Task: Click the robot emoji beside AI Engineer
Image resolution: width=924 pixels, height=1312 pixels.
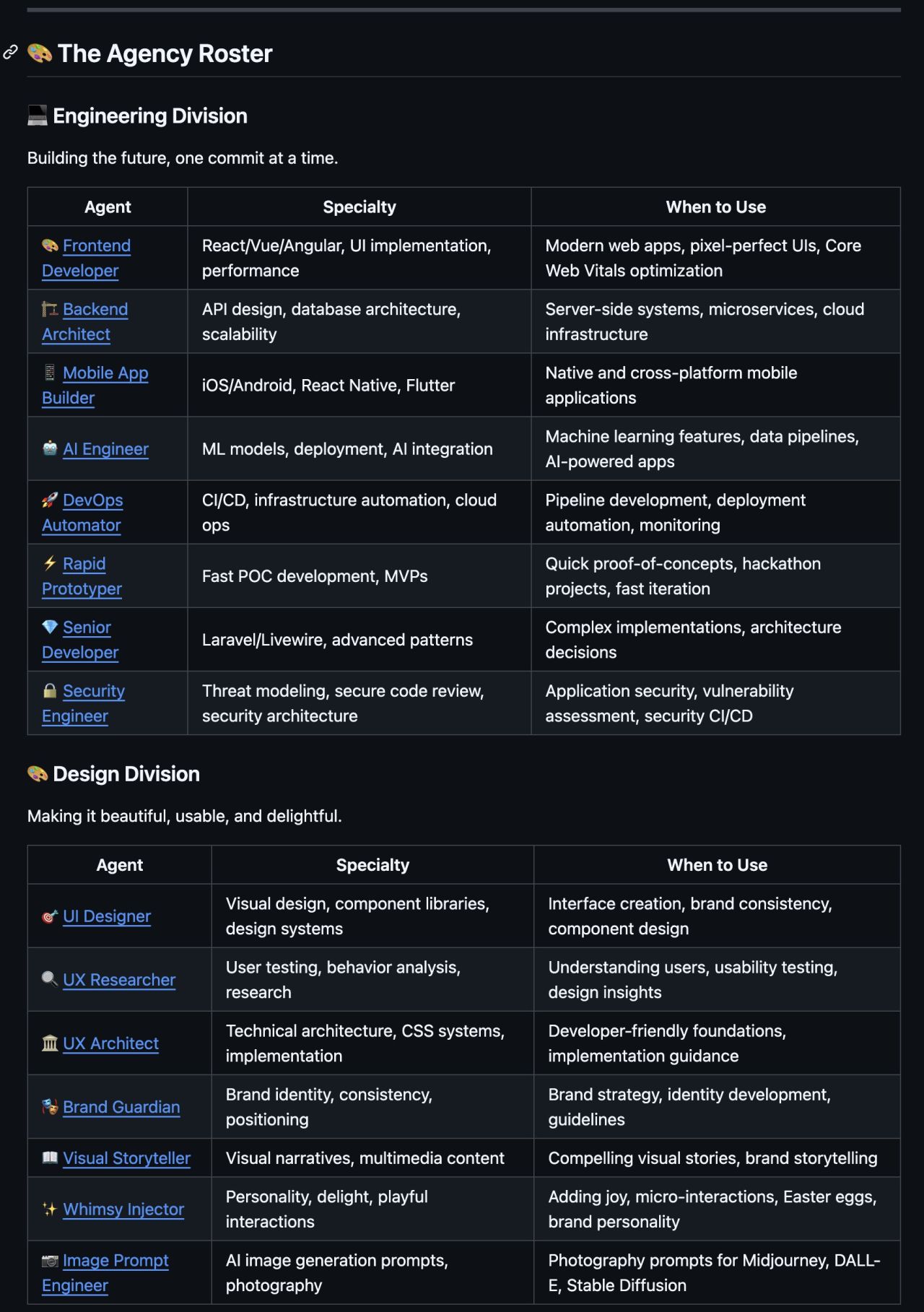Action: pos(50,448)
